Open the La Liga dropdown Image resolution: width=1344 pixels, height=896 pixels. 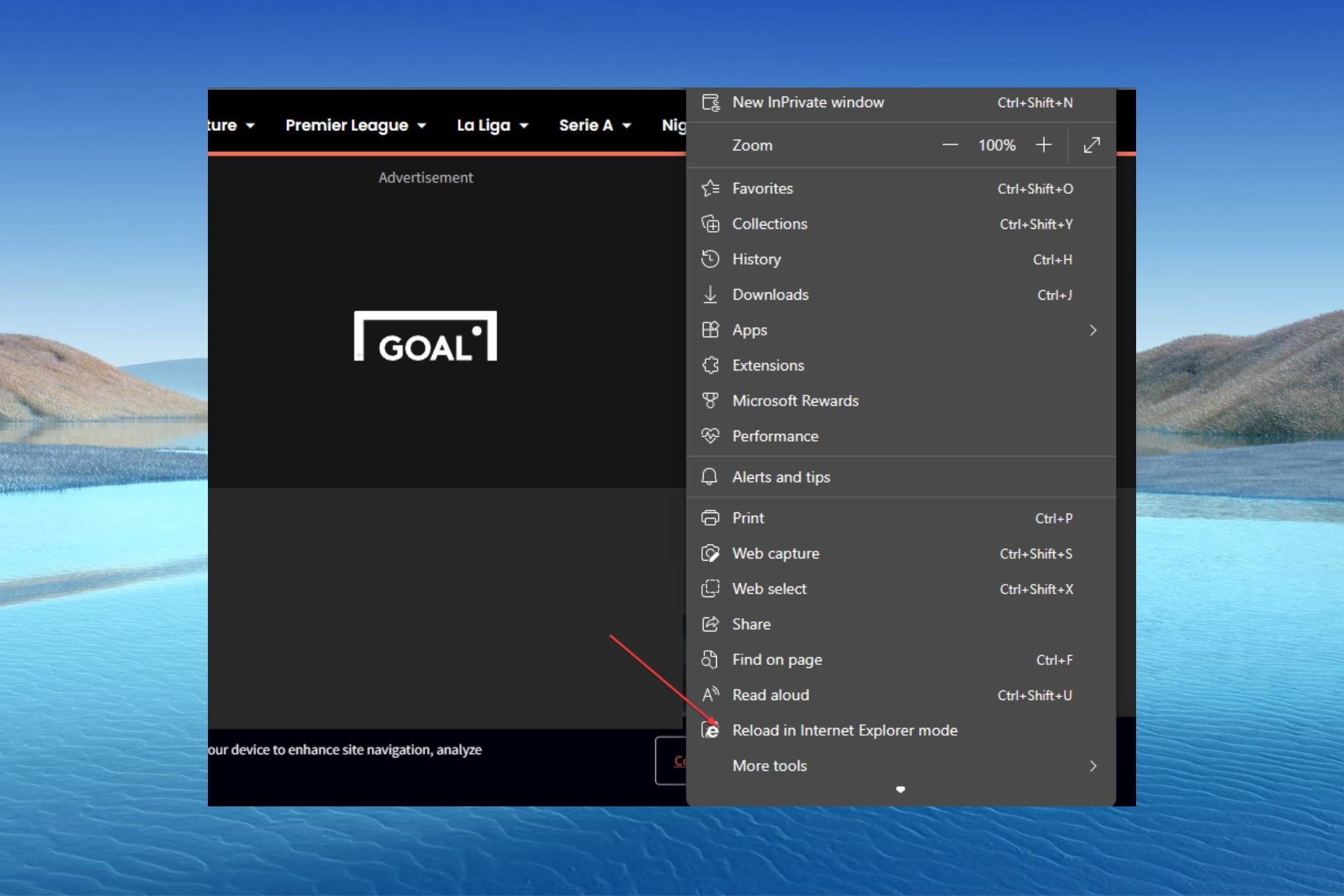click(x=492, y=125)
